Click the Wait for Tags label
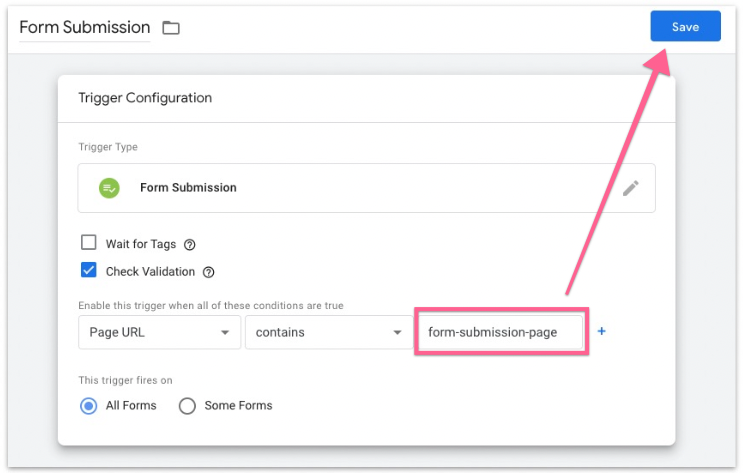 [x=139, y=244]
